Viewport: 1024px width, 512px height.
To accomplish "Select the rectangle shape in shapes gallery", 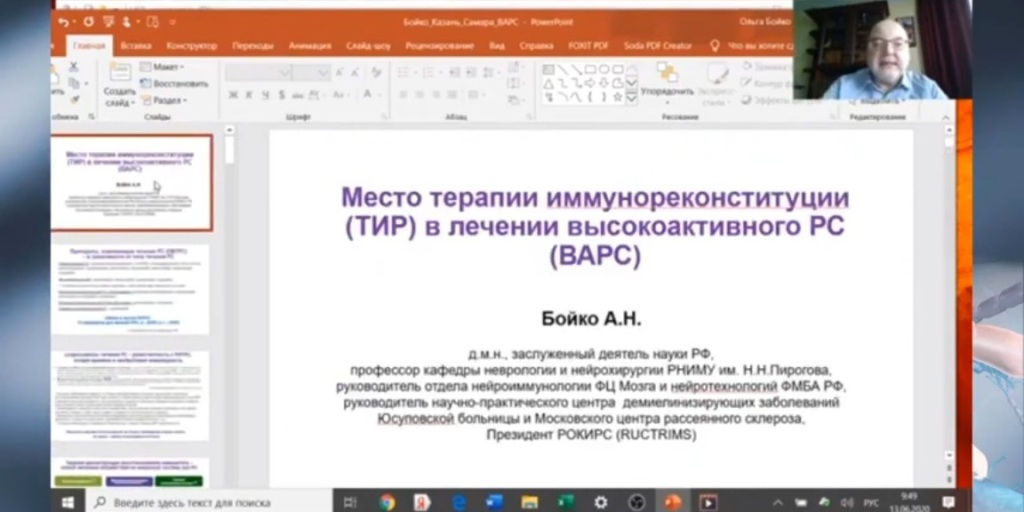I will 590,69.
